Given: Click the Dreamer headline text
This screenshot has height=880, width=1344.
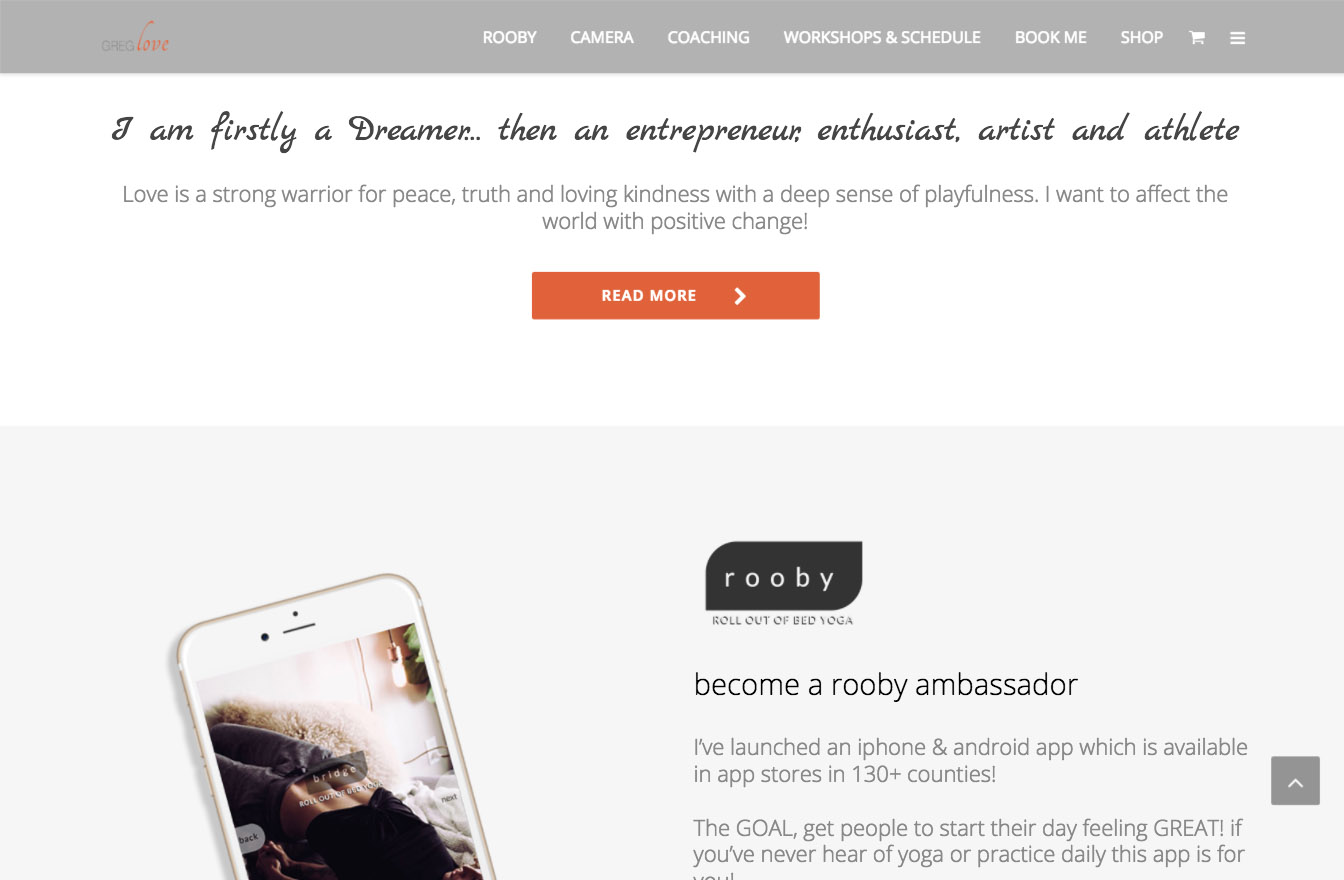Looking at the screenshot, I should (676, 131).
